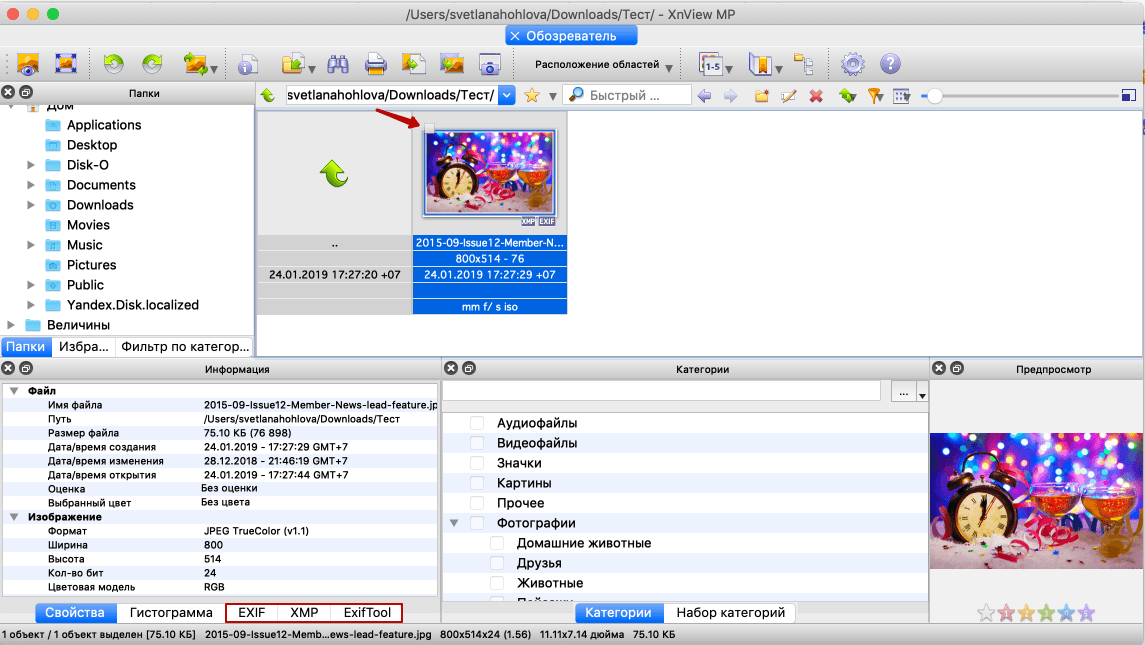This screenshot has height=645, width=1145.
Task: Click the thumbnail size slider handle
Action: click(x=934, y=96)
